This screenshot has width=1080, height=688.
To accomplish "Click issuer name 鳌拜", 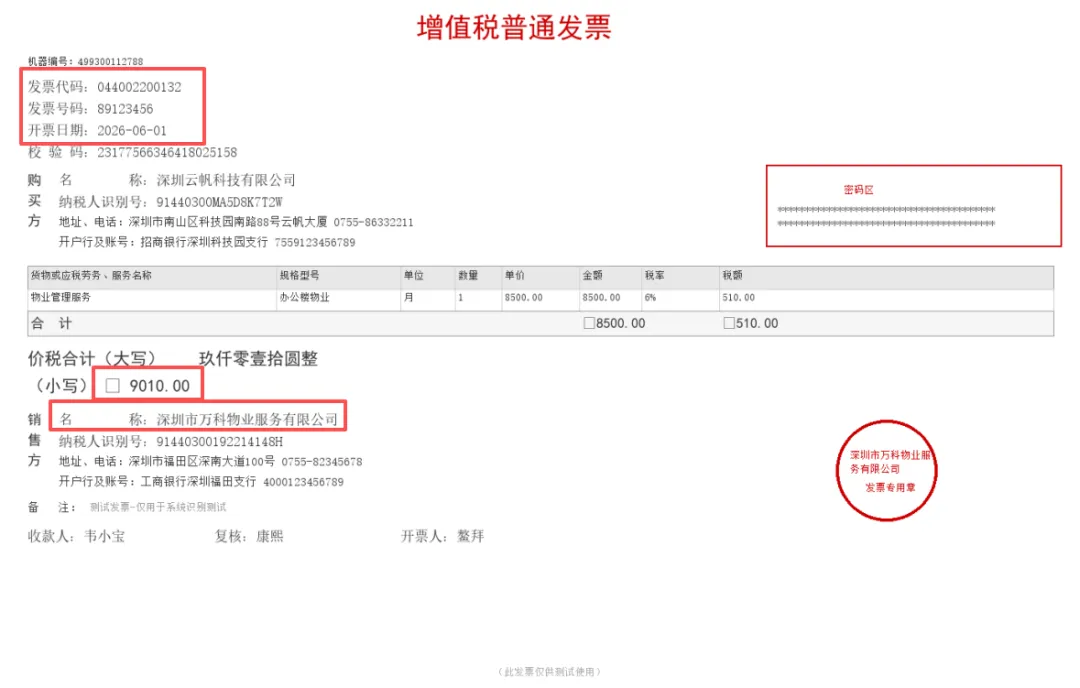I will pyautogui.click(x=470, y=536).
